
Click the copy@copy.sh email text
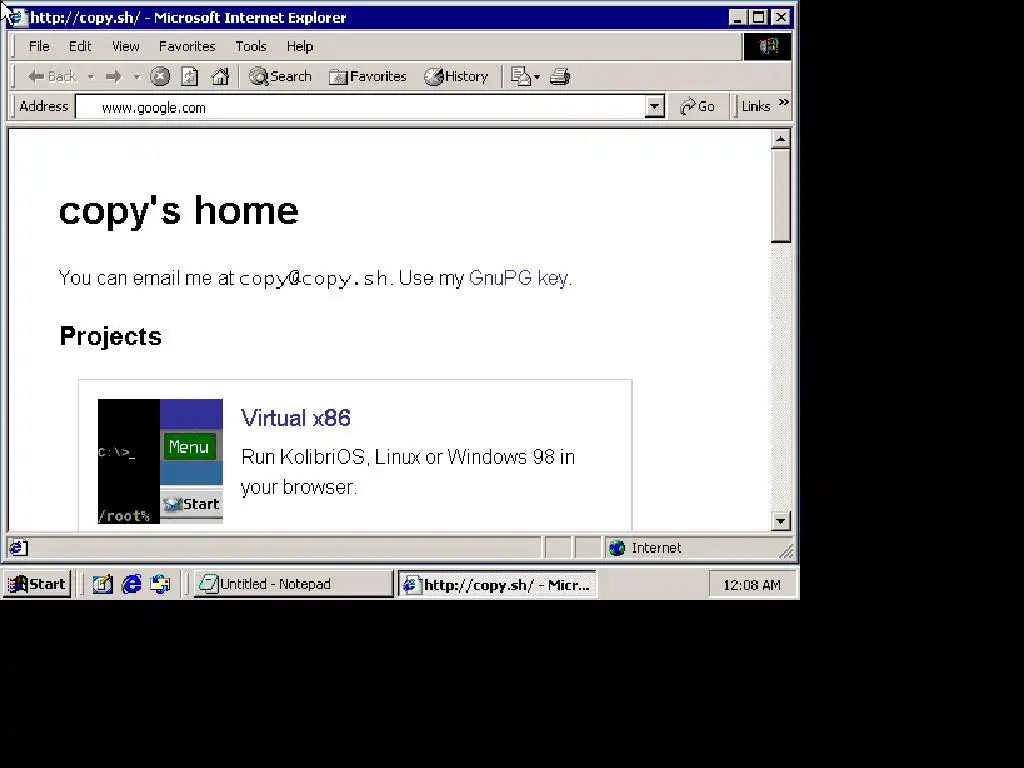[x=313, y=279]
